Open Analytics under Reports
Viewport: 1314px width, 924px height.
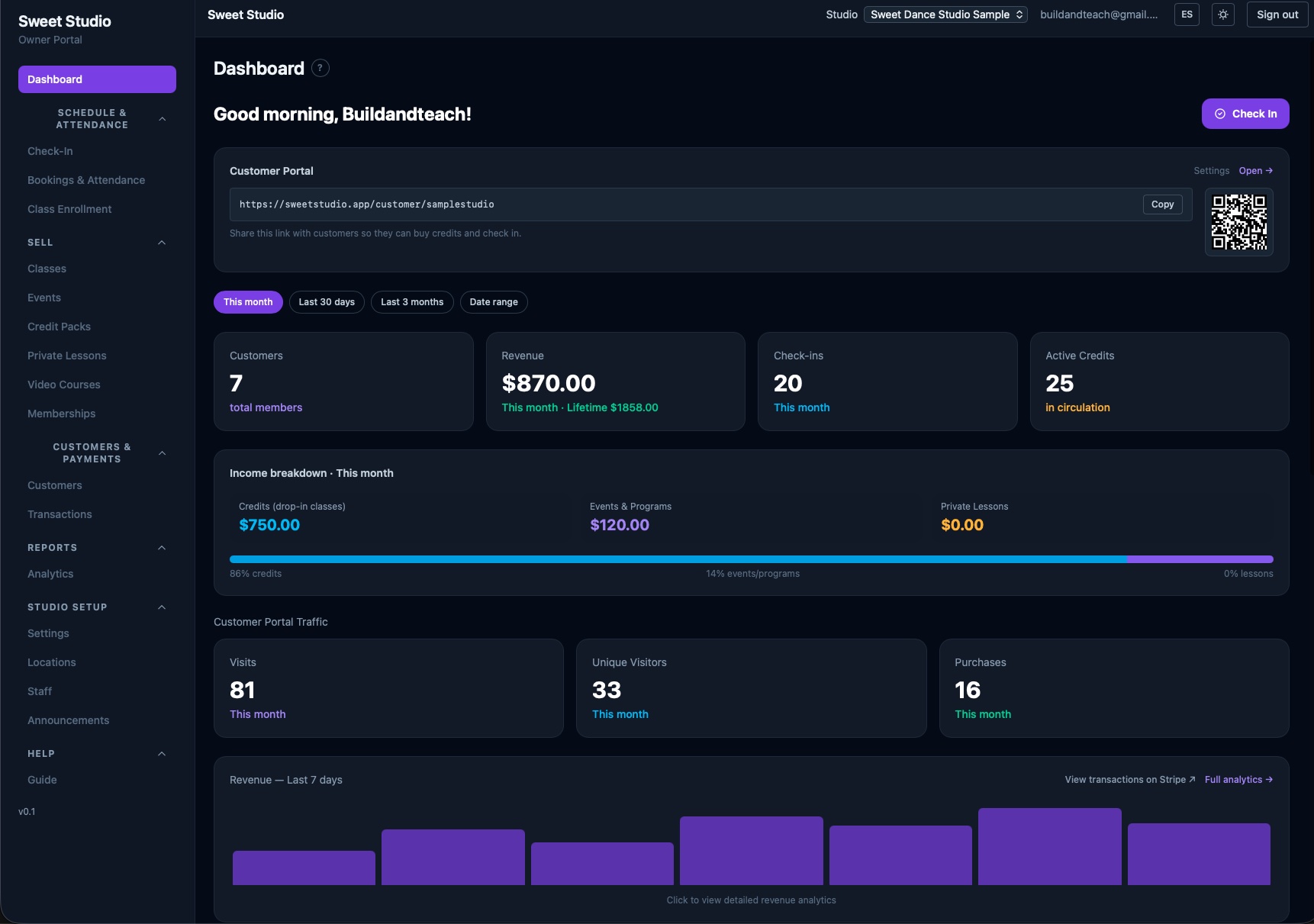(x=97, y=574)
